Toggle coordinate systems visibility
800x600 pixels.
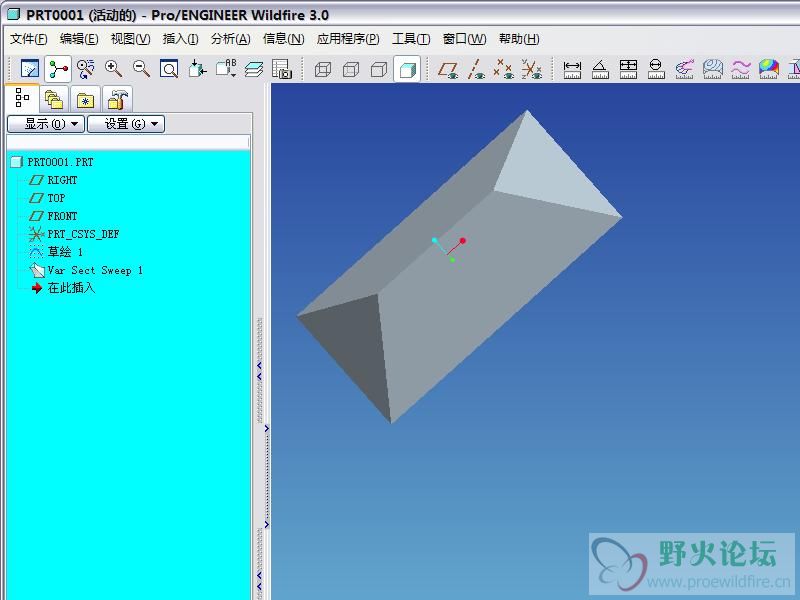point(531,69)
